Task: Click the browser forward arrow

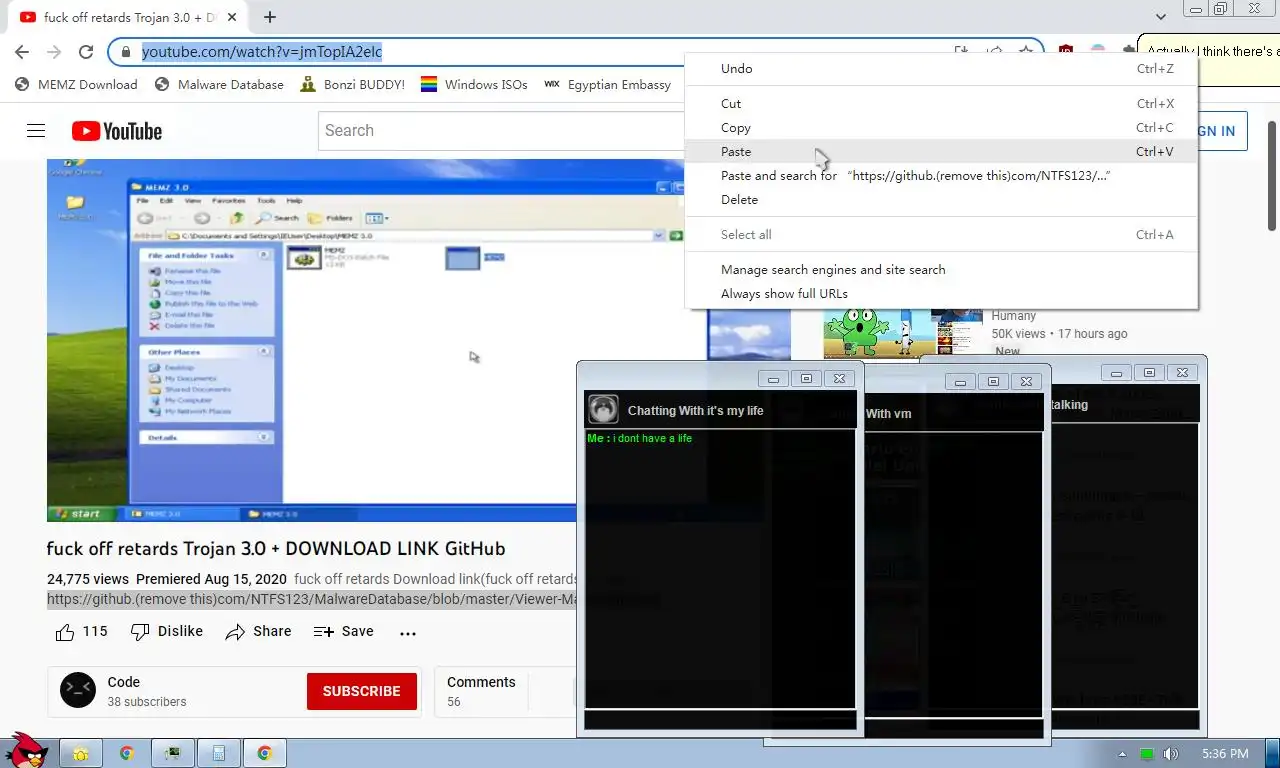Action: click(x=54, y=52)
